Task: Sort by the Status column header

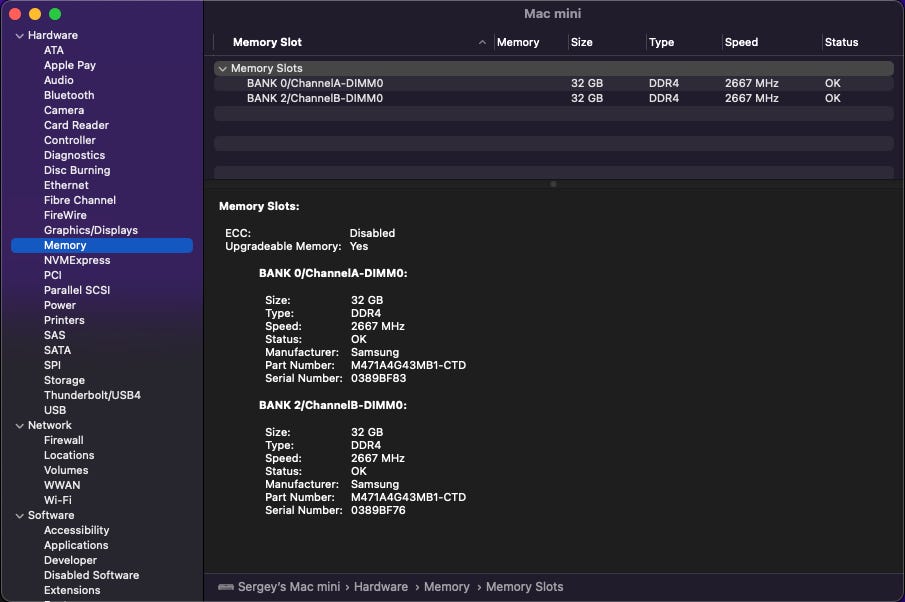Action: tap(842, 42)
